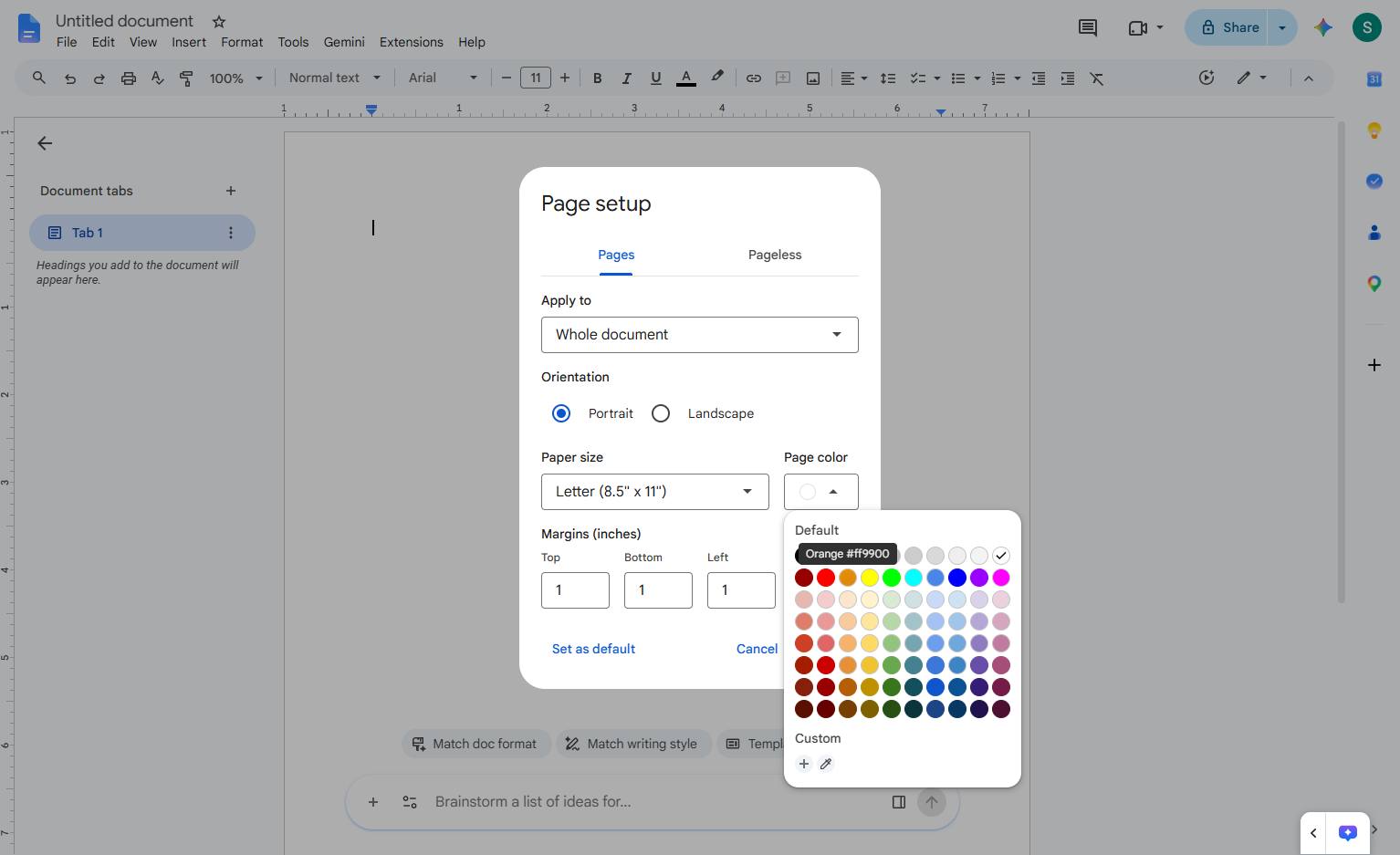Select Portrait orientation

pos(561,413)
